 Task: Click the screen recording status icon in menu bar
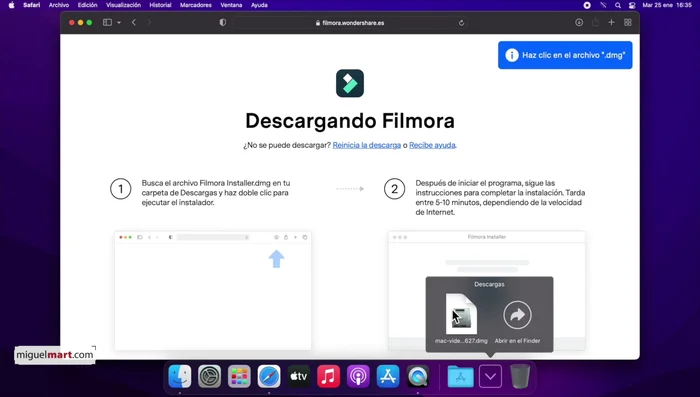pos(587,5)
